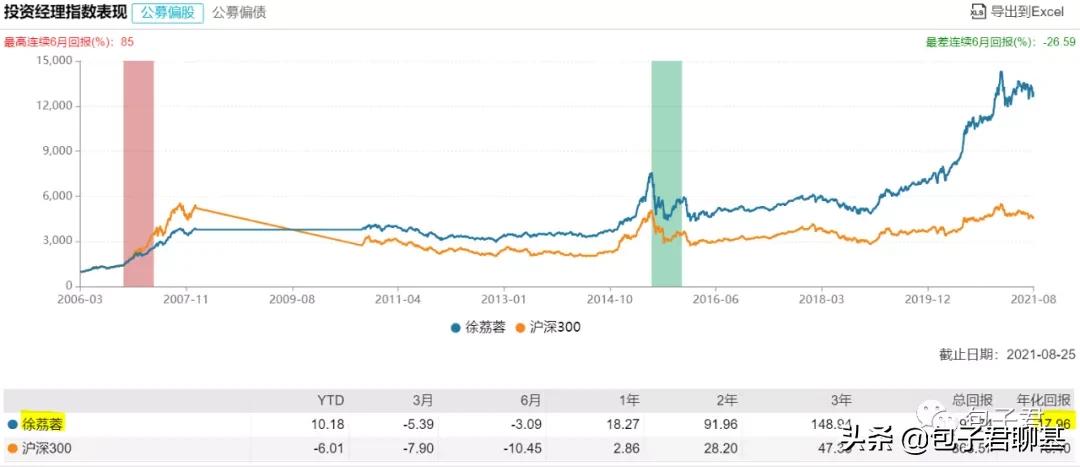Click blue bullet beside 徐荔蓉 table row
1080x467 pixels.
[11, 424]
